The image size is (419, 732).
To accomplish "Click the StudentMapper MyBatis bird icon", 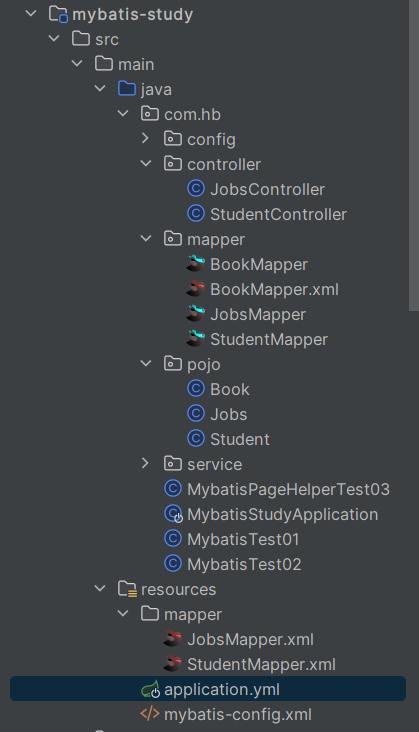I will pyautogui.click(x=196, y=338).
